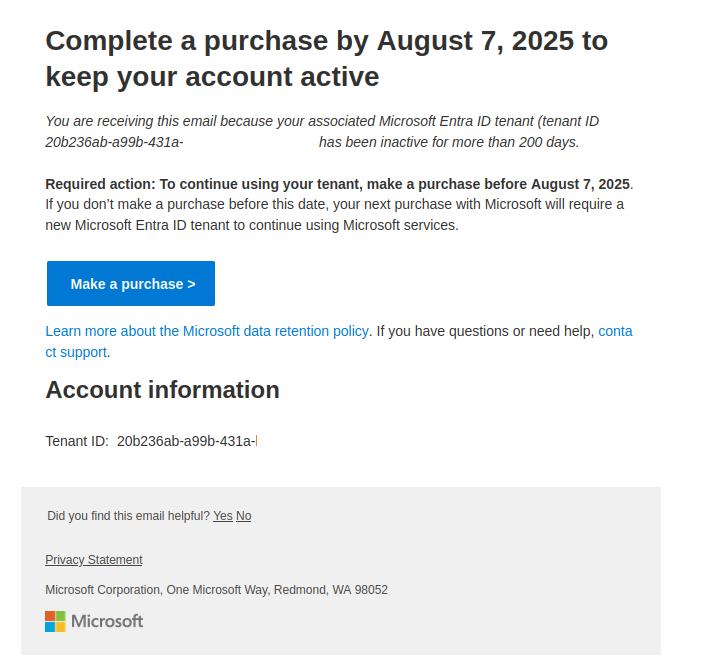Screen dimensions: 701x655
Task: Click the Tenant ID: label
Action: point(76,441)
